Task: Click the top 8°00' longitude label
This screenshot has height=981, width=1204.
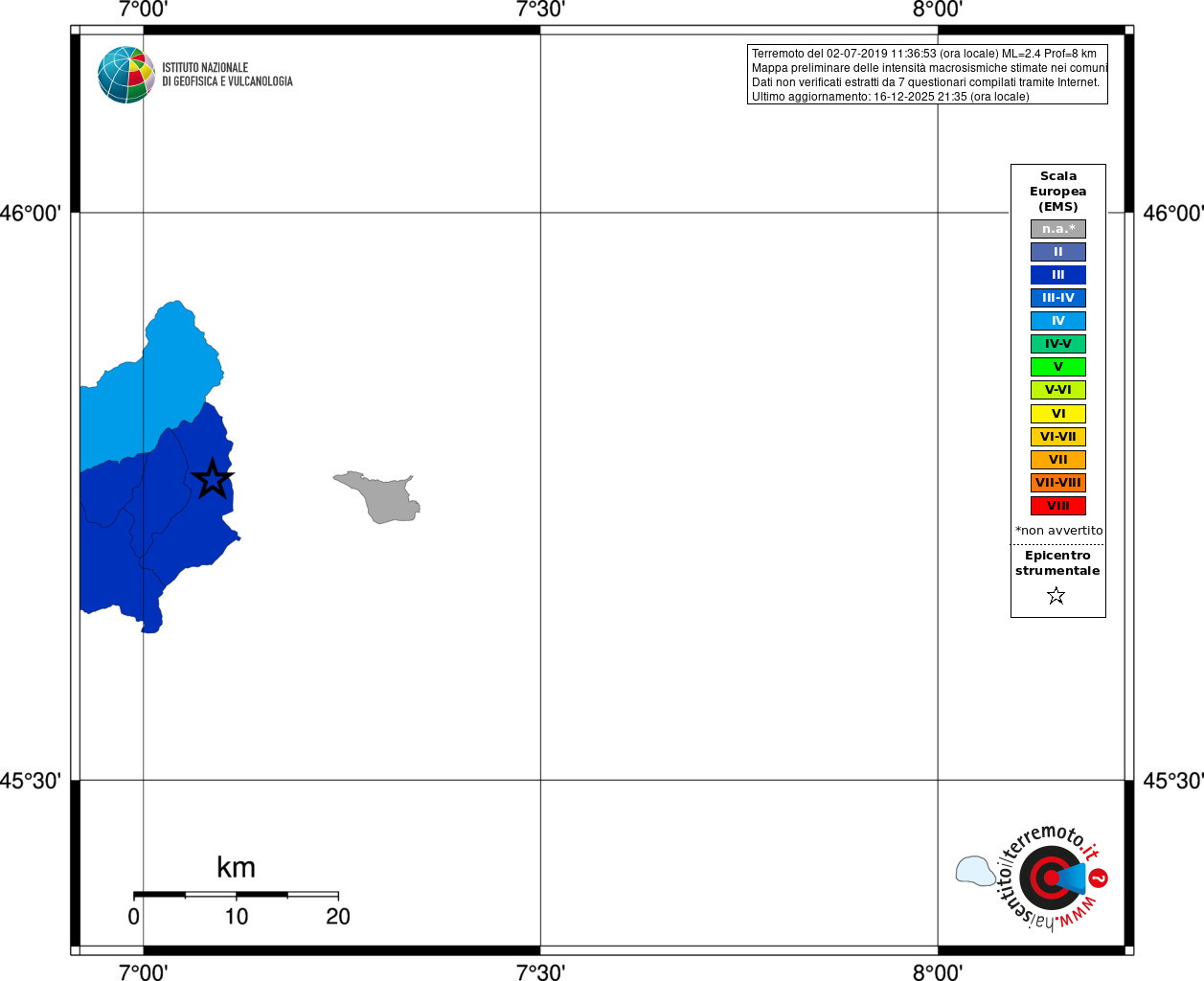Action: click(938, 10)
